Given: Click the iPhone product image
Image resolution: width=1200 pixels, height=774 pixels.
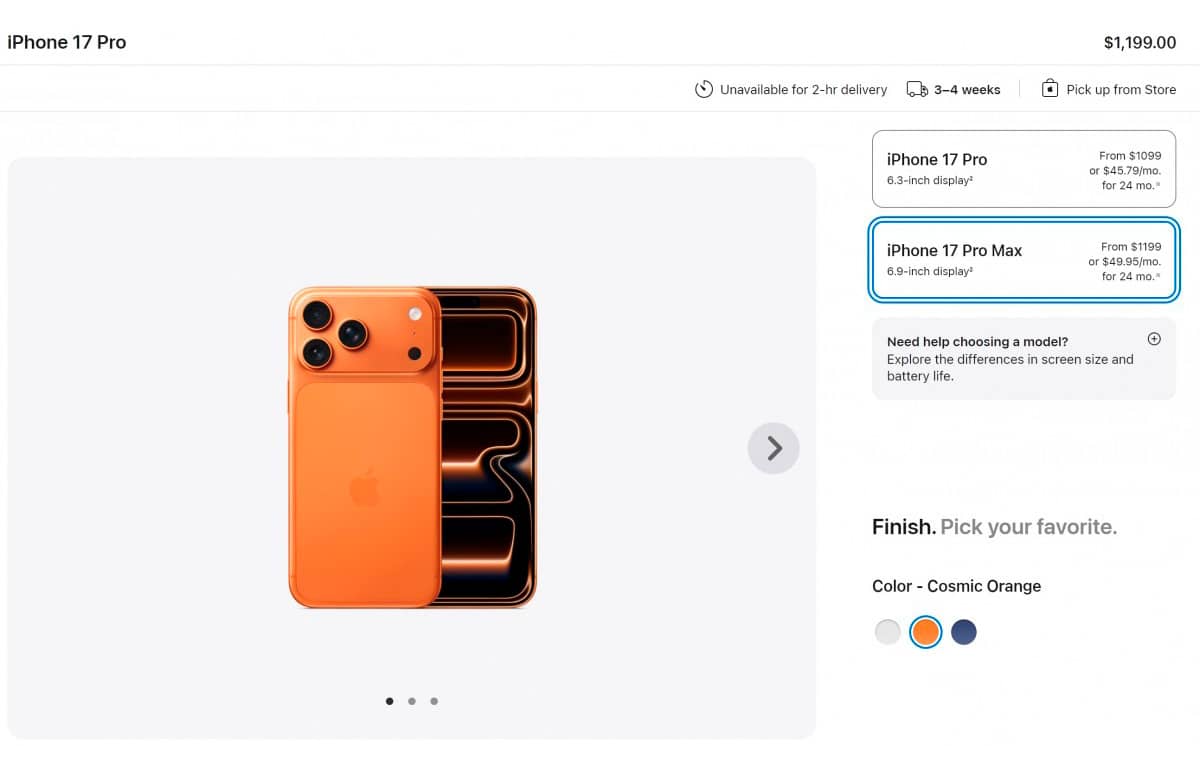Looking at the screenshot, I should coord(412,447).
